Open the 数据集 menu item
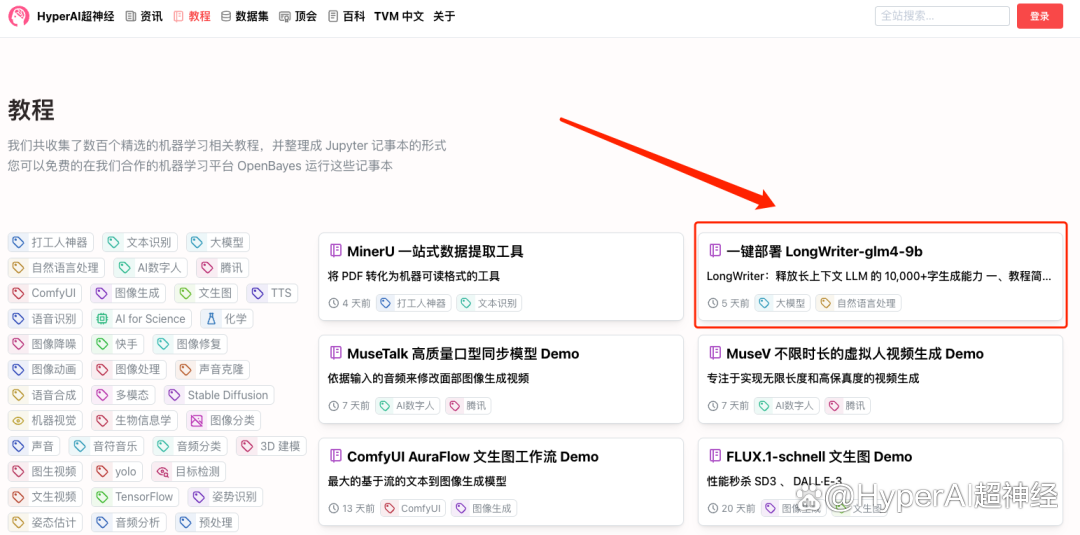 [x=245, y=16]
